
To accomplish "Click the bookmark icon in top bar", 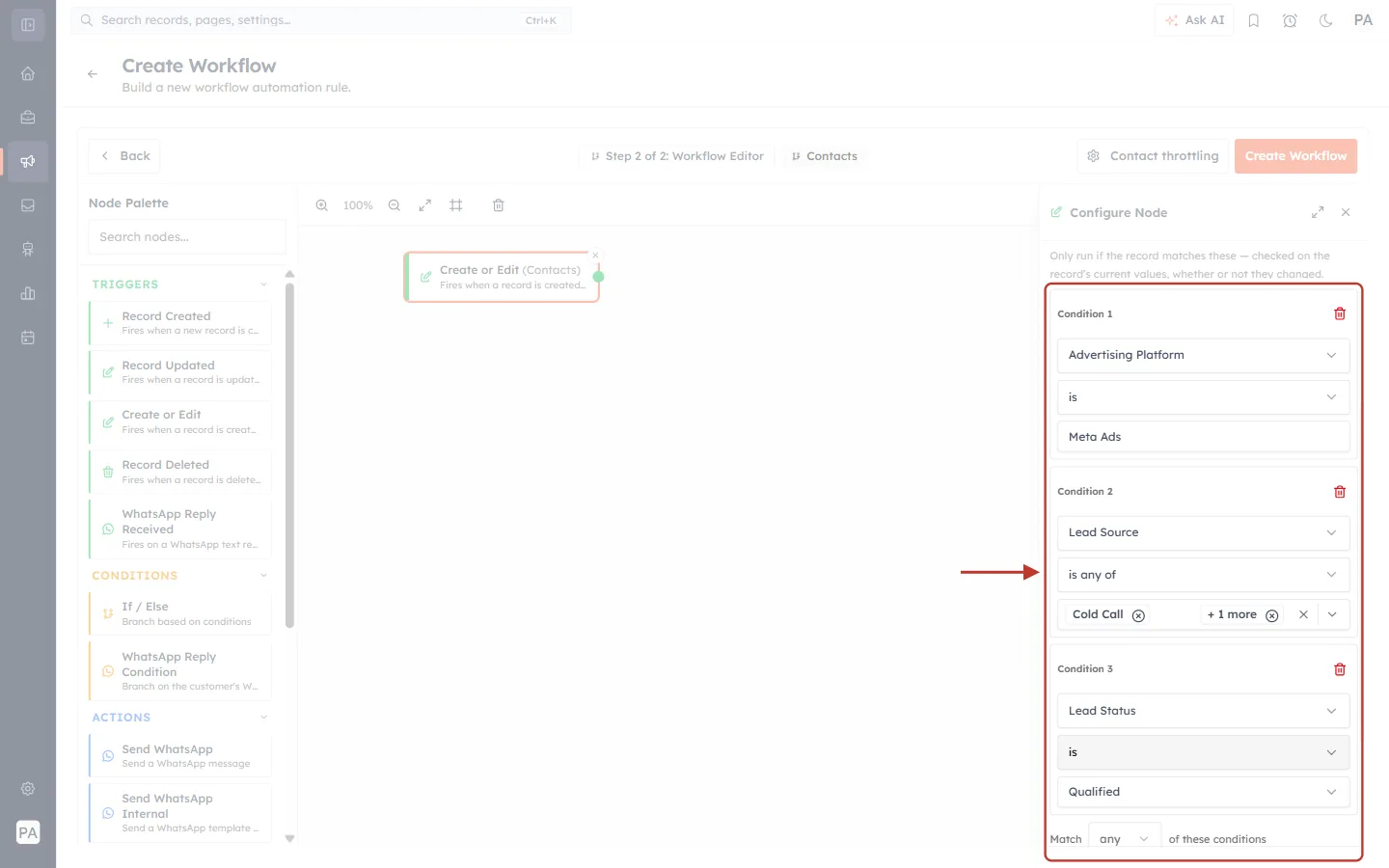I will click(1254, 20).
